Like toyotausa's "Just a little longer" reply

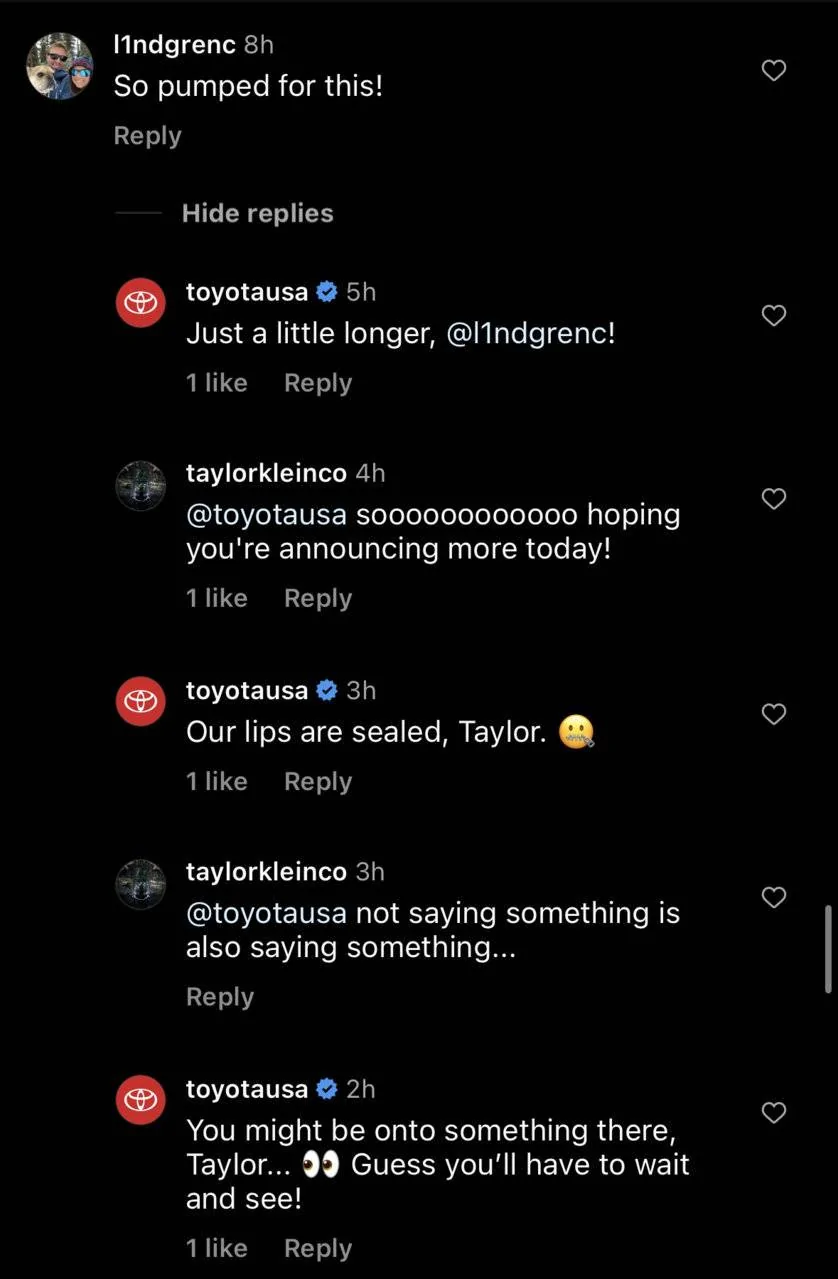[x=773, y=316]
